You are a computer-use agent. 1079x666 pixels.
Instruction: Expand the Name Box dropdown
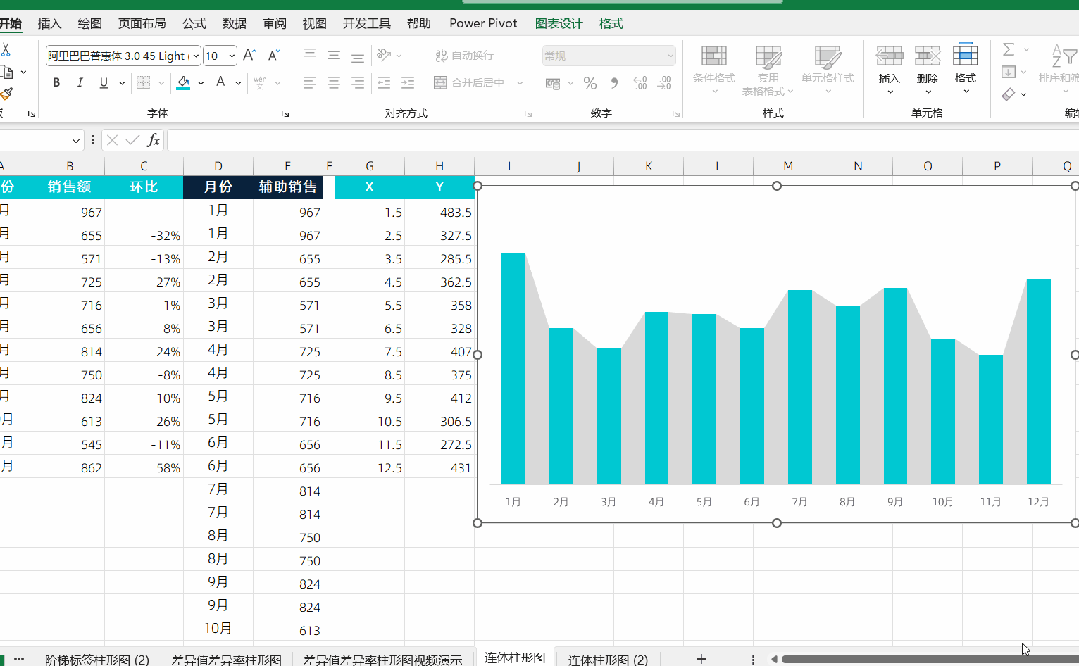[76, 140]
